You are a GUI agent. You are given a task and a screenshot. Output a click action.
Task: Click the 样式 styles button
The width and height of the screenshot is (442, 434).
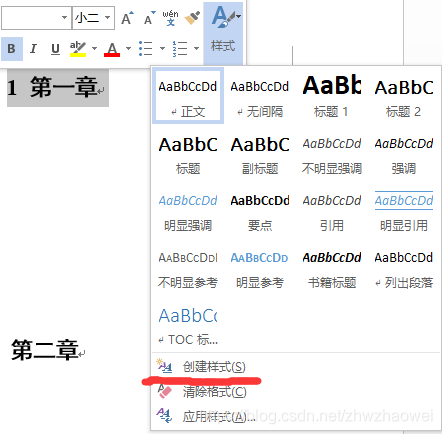point(223,33)
